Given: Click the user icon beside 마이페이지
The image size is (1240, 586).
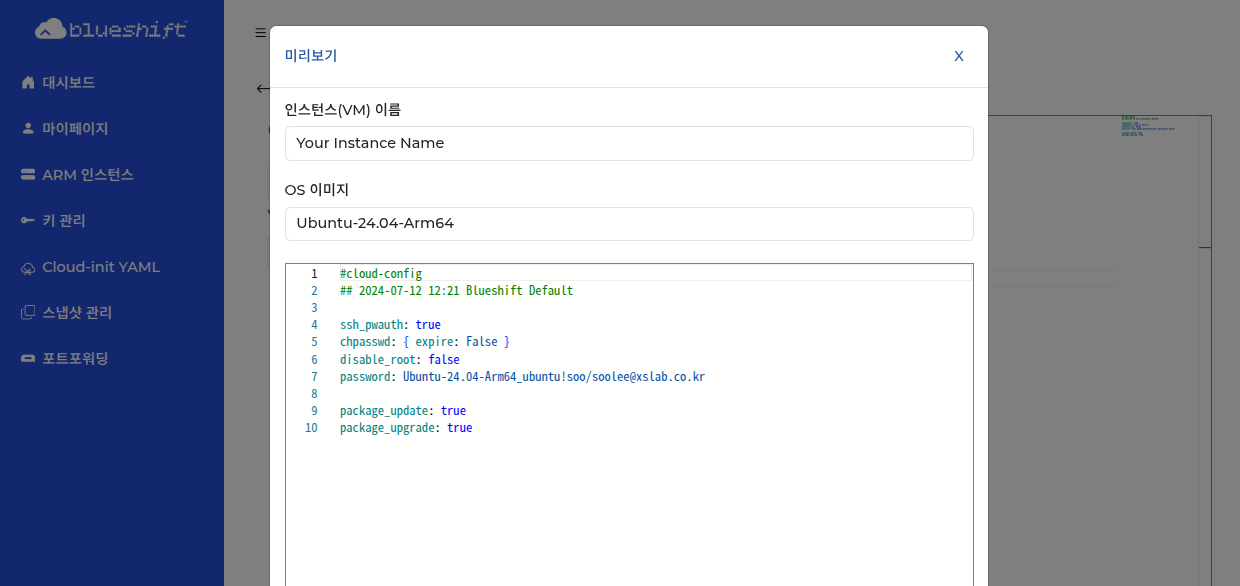Looking at the screenshot, I should 28,129.
